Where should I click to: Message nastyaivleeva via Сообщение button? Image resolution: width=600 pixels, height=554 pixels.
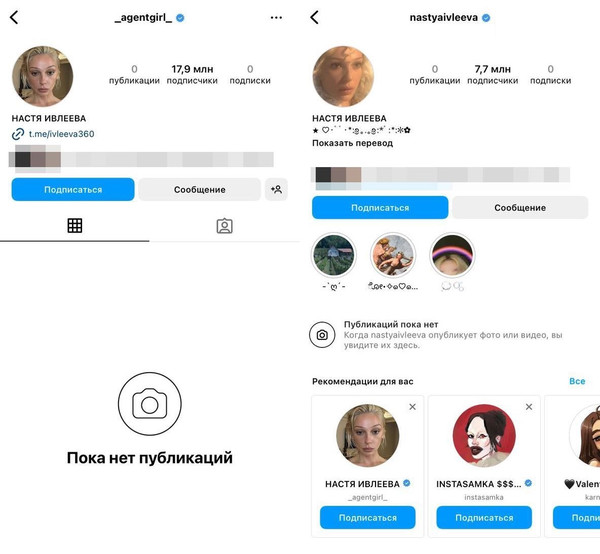(520, 207)
